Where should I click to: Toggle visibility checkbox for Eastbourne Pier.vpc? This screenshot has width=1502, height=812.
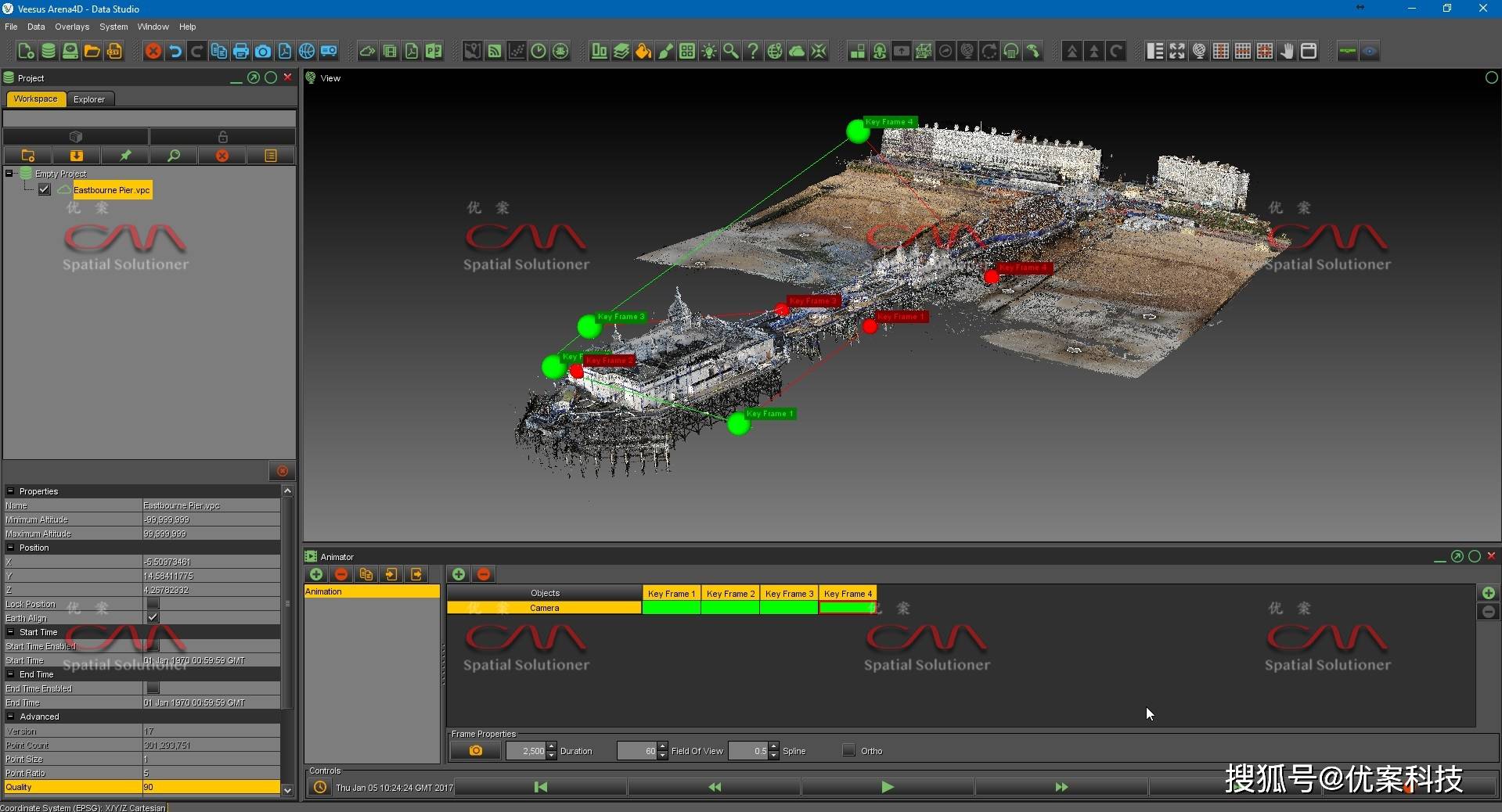click(45, 189)
